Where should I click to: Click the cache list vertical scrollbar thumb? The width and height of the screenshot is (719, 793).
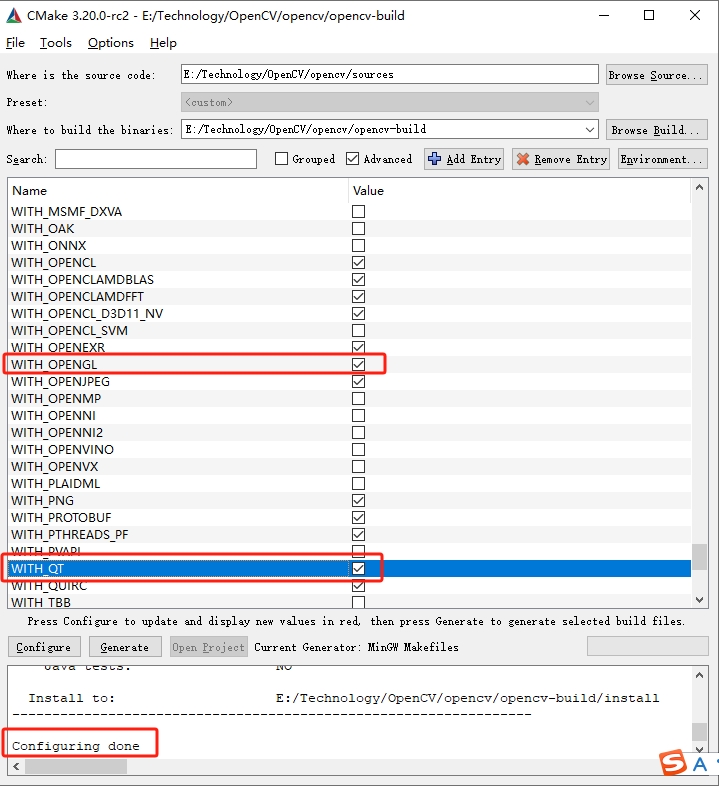(x=699, y=557)
